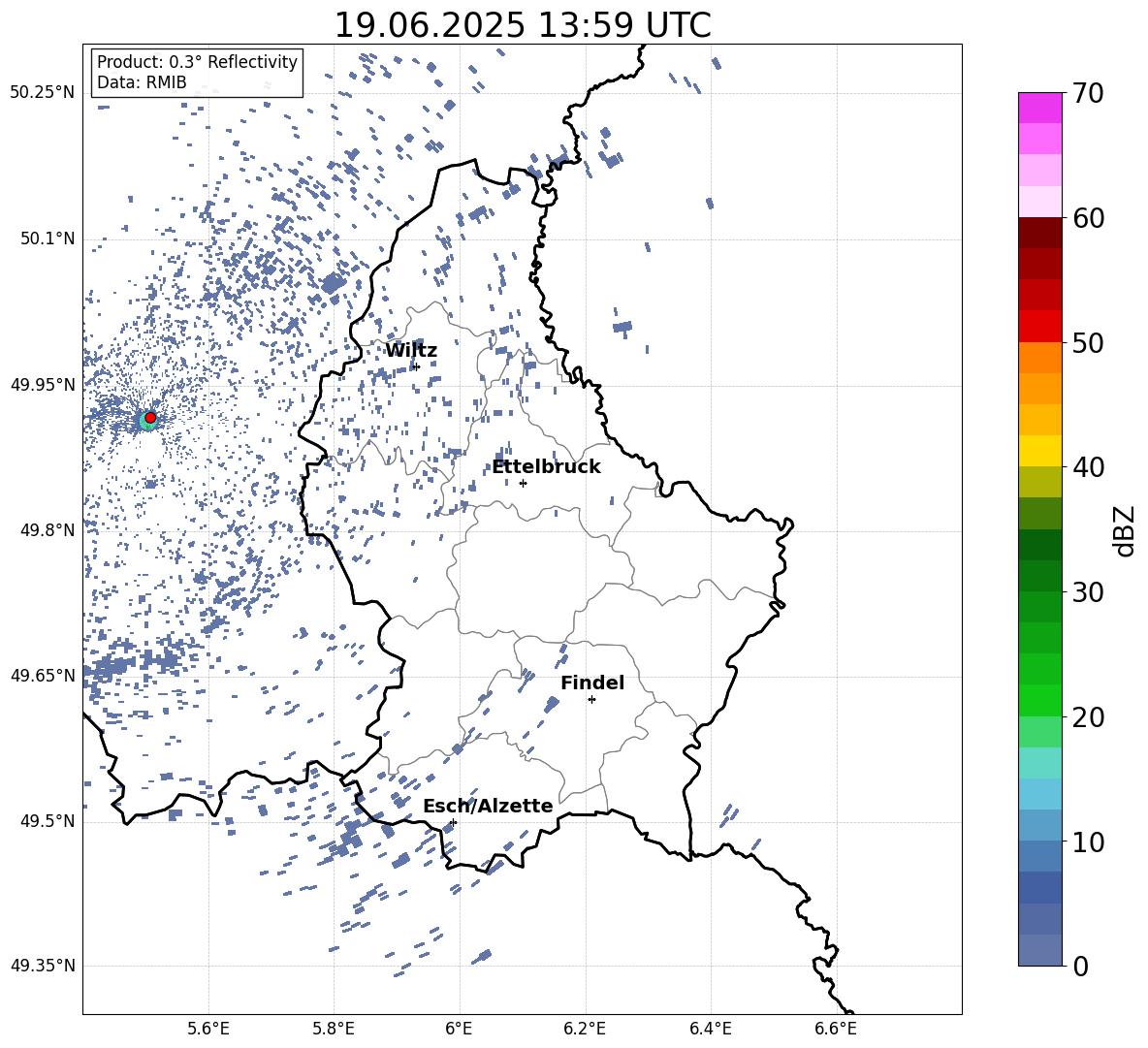This screenshot has height=1048, width=1148.
Task: Click the title 19.06.2025 13:59 UTC
Action: click(523, 25)
